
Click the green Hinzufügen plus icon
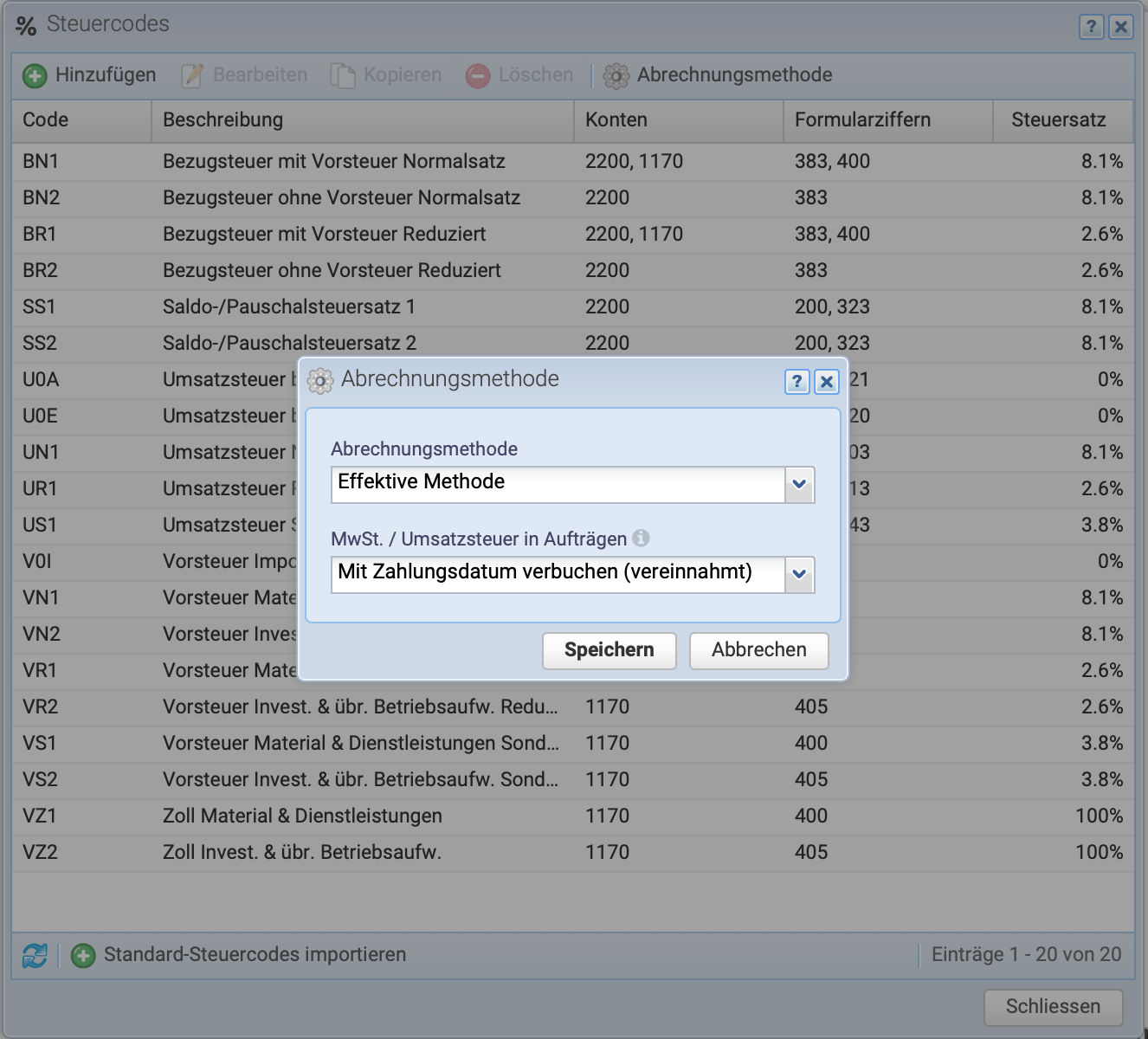coord(35,76)
